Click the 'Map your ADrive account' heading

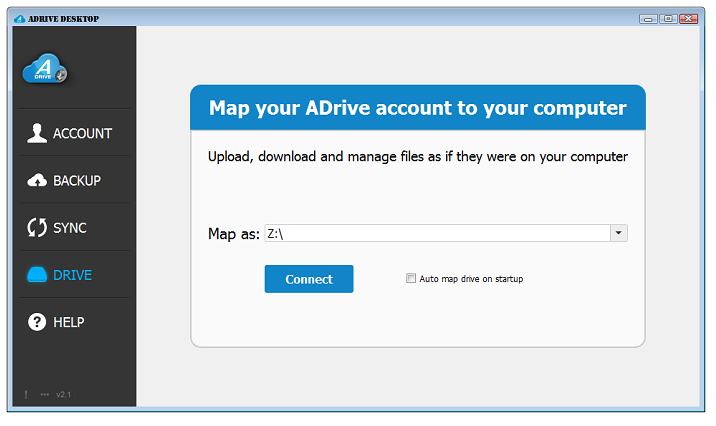(417, 108)
